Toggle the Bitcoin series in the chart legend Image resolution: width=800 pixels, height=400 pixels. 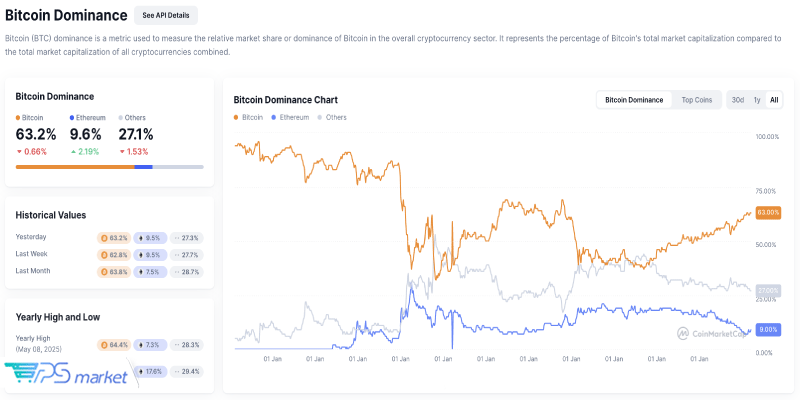(x=250, y=117)
